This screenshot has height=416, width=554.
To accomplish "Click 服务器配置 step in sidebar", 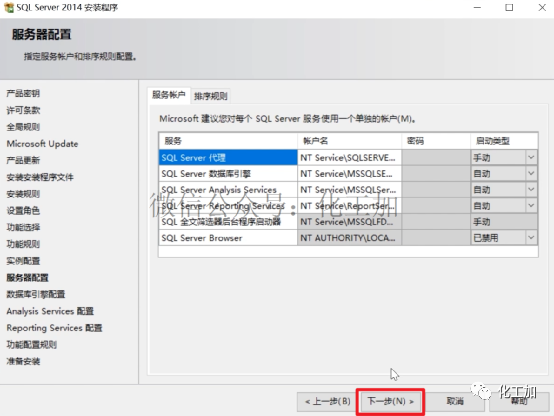I will pos(27,277).
